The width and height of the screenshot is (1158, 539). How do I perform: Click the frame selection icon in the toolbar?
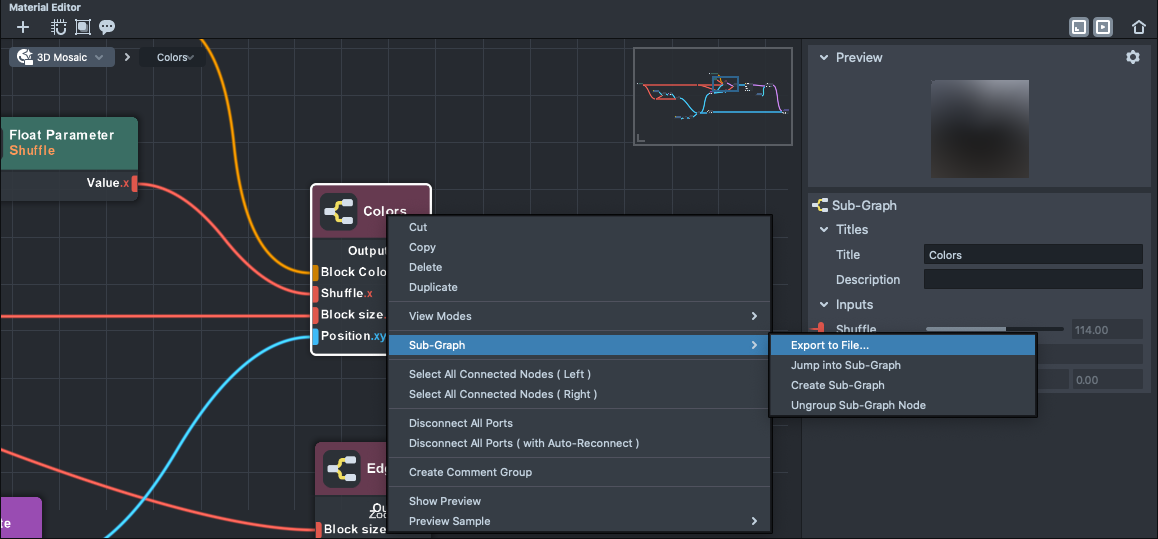tap(83, 27)
